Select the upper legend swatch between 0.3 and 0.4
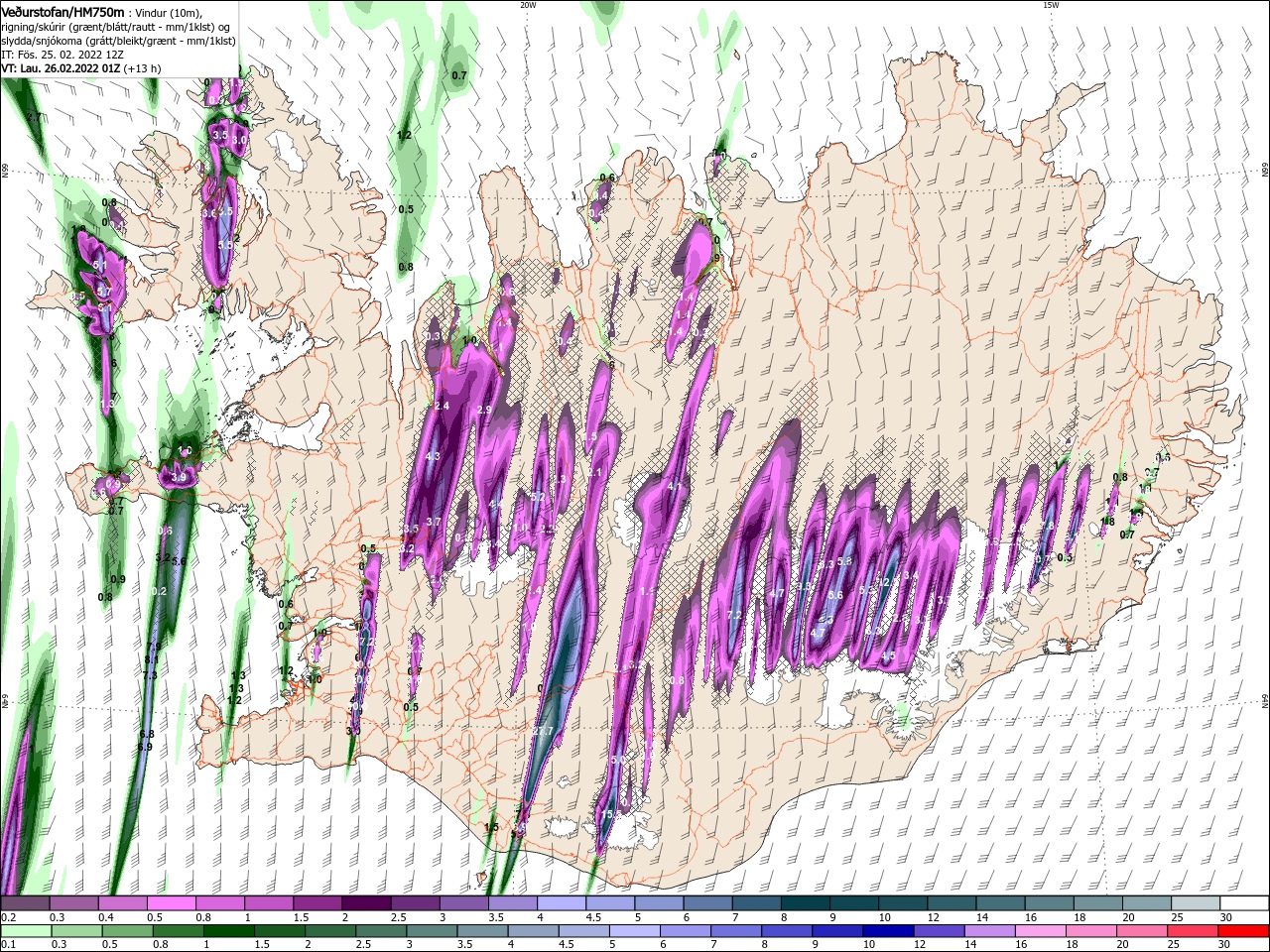 click(74, 903)
